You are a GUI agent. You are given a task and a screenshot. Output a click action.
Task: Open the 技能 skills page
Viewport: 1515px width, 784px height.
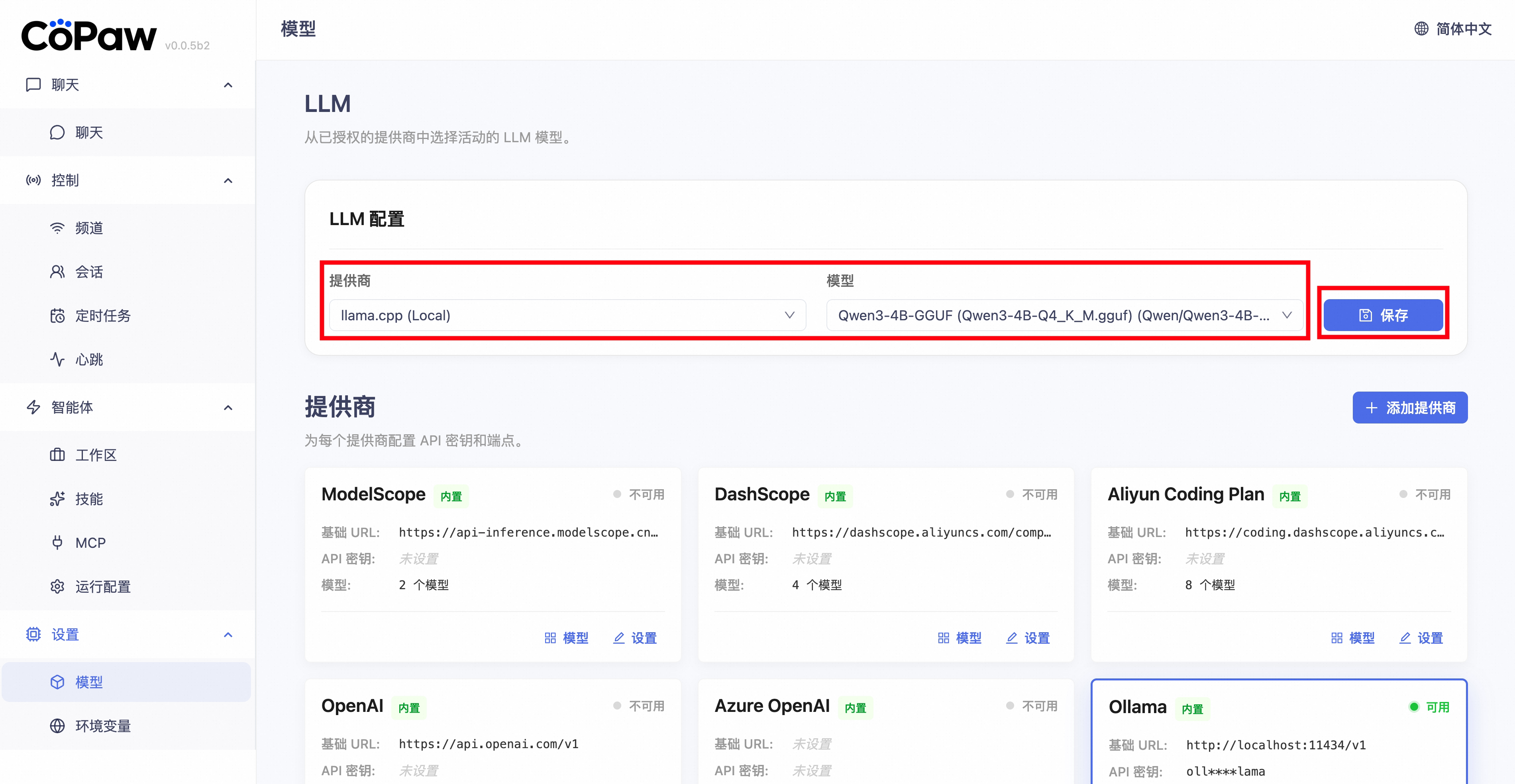[x=88, y=499]
